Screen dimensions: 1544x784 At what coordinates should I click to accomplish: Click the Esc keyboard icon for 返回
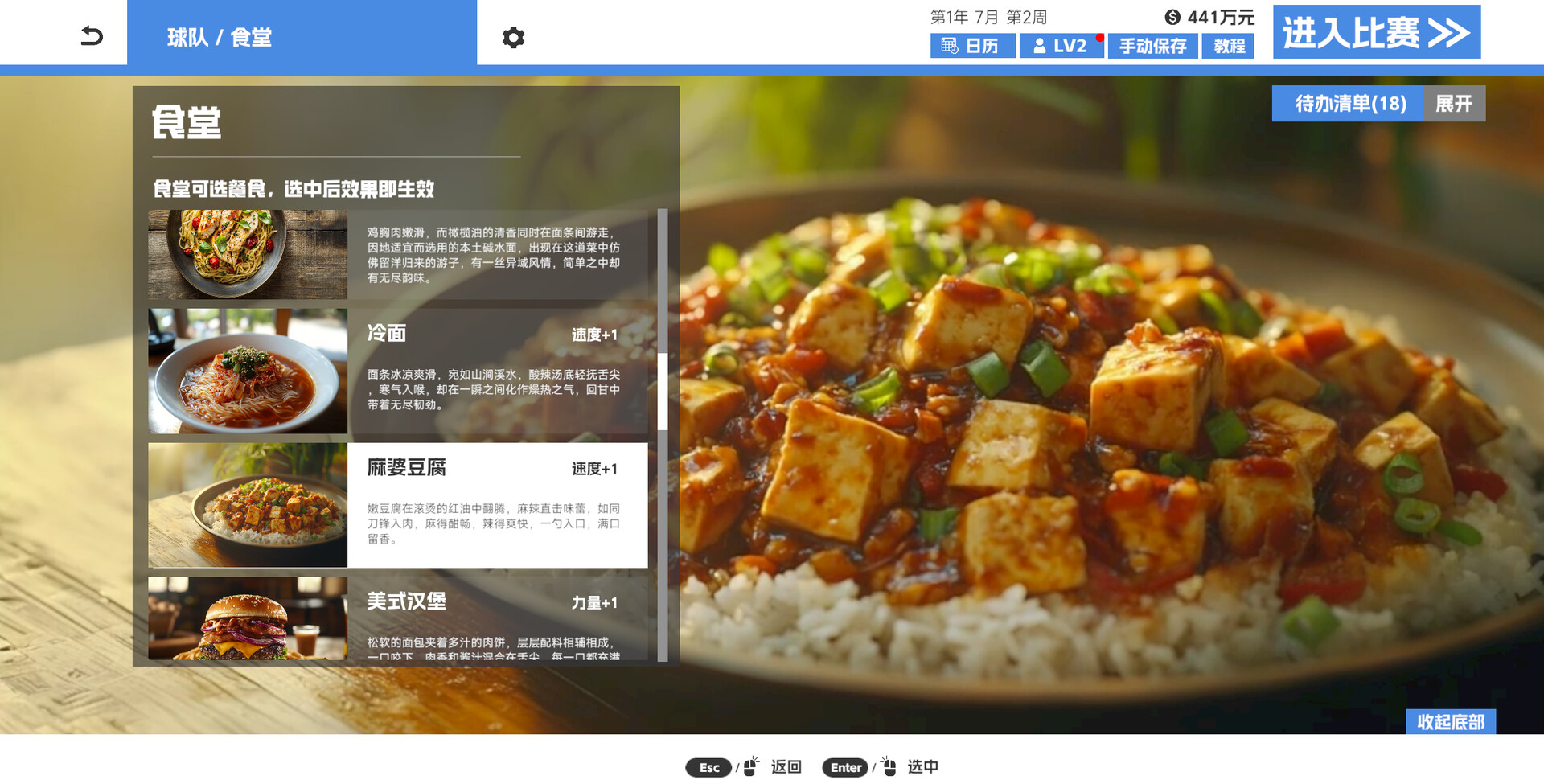(x=708, y=767)
